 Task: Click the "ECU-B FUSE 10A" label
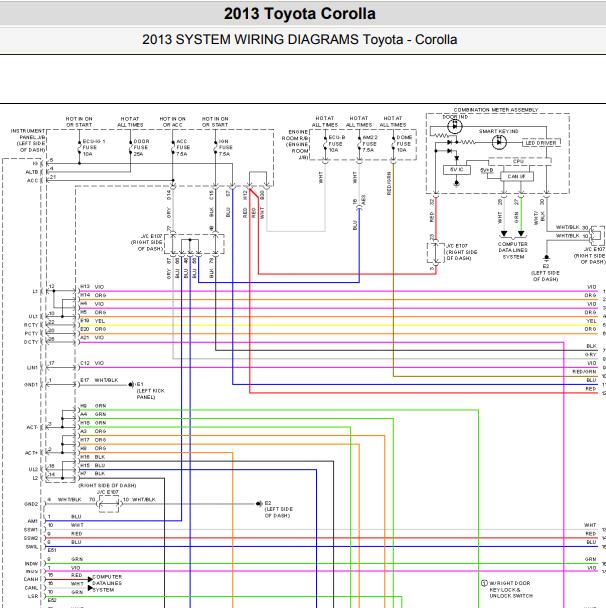pos(337,144)
